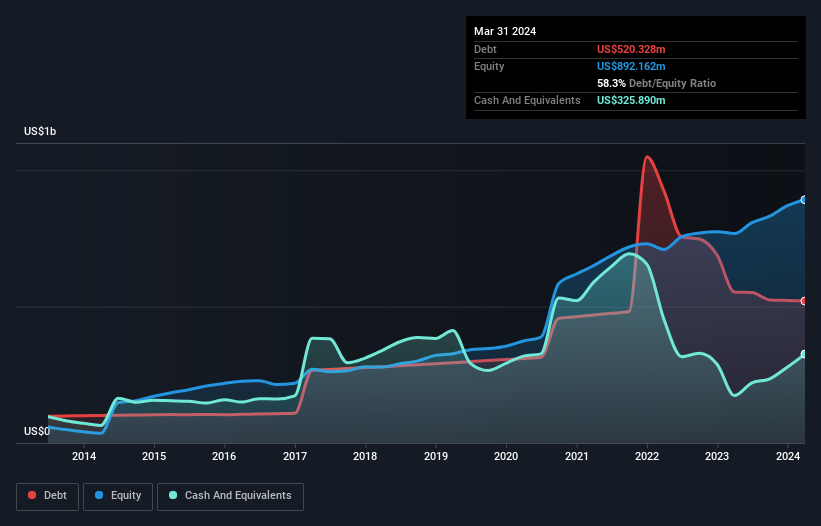Click the 2017 x-axis label
This screenshot has height=526, width=821.
click(295, 456)
